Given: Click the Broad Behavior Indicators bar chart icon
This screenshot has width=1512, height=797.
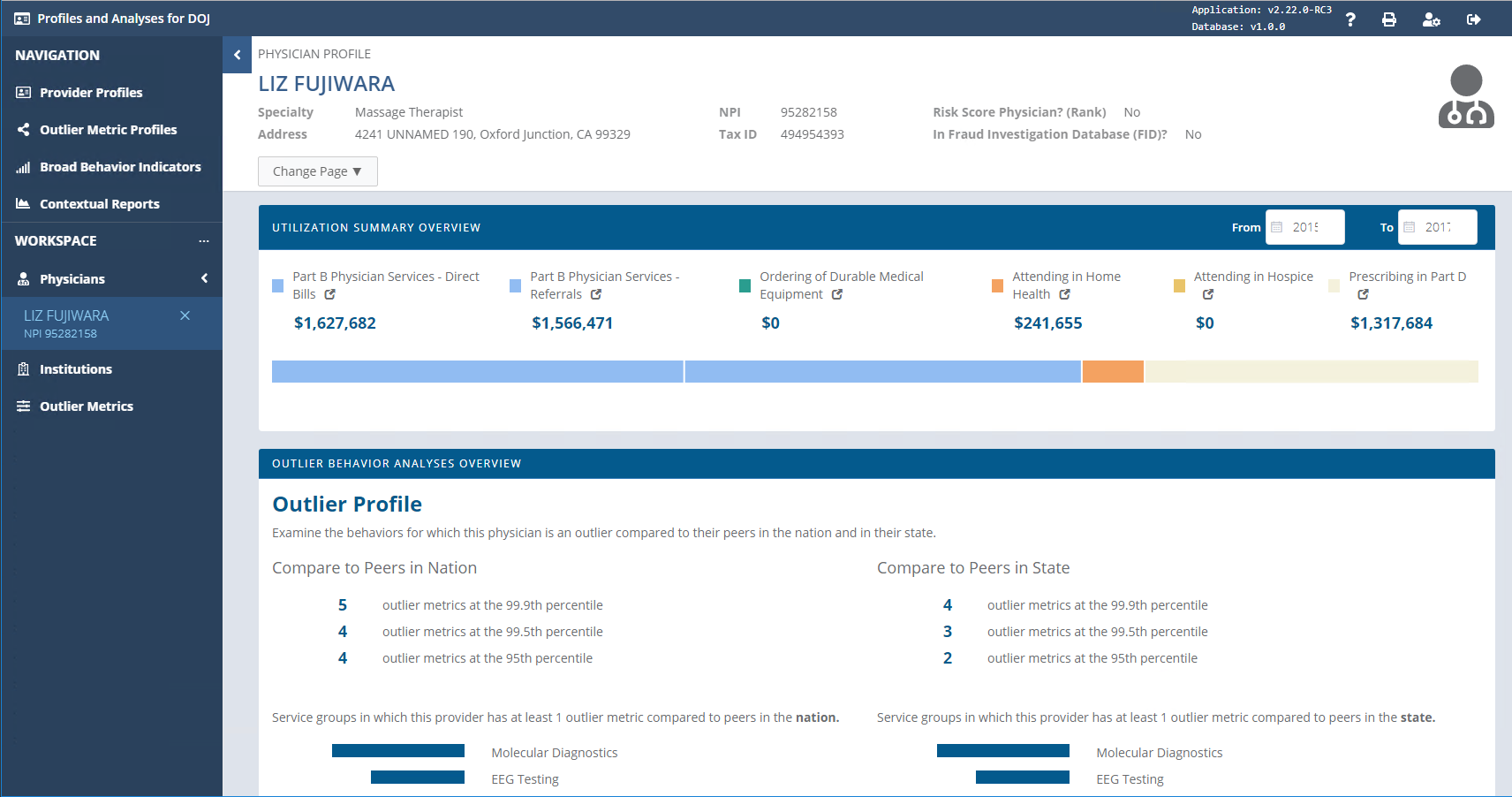Looking at the screenshot, I should click(x=24, y=167).
